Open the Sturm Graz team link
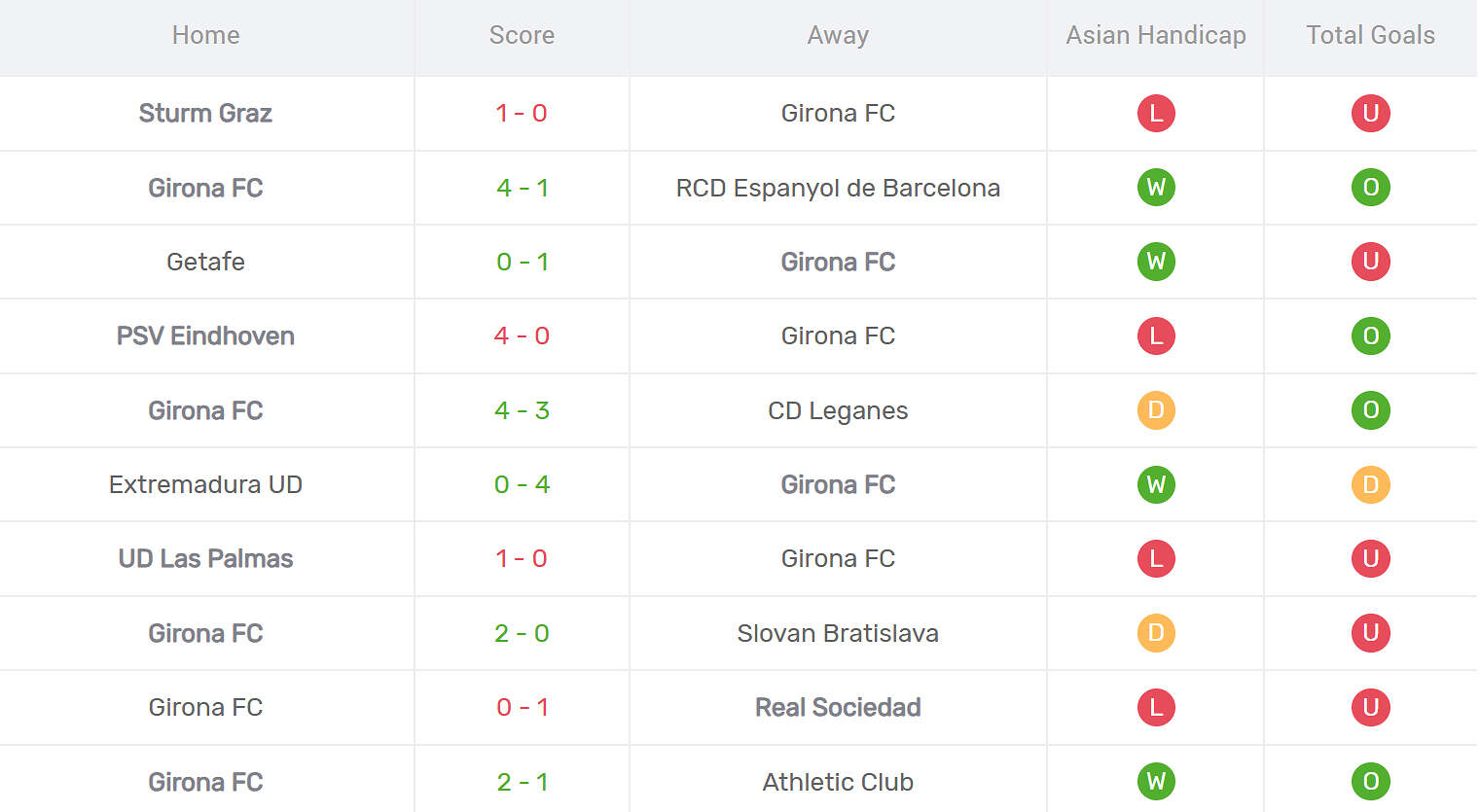 tap(205, 113)
